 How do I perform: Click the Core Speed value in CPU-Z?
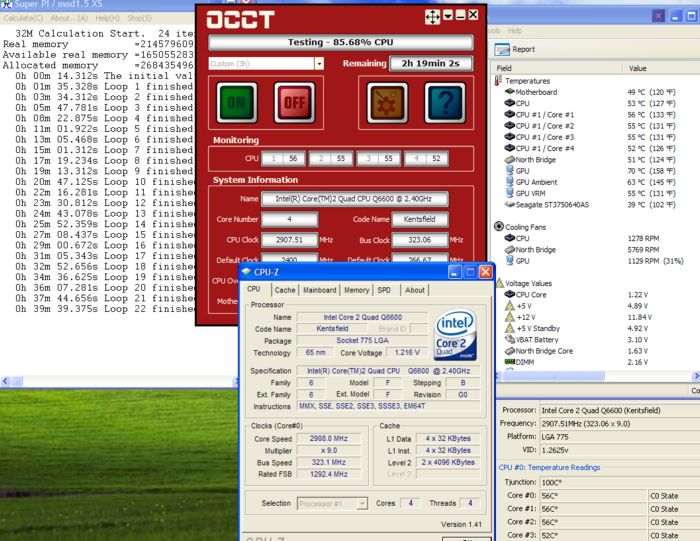(x=329, y=439)
